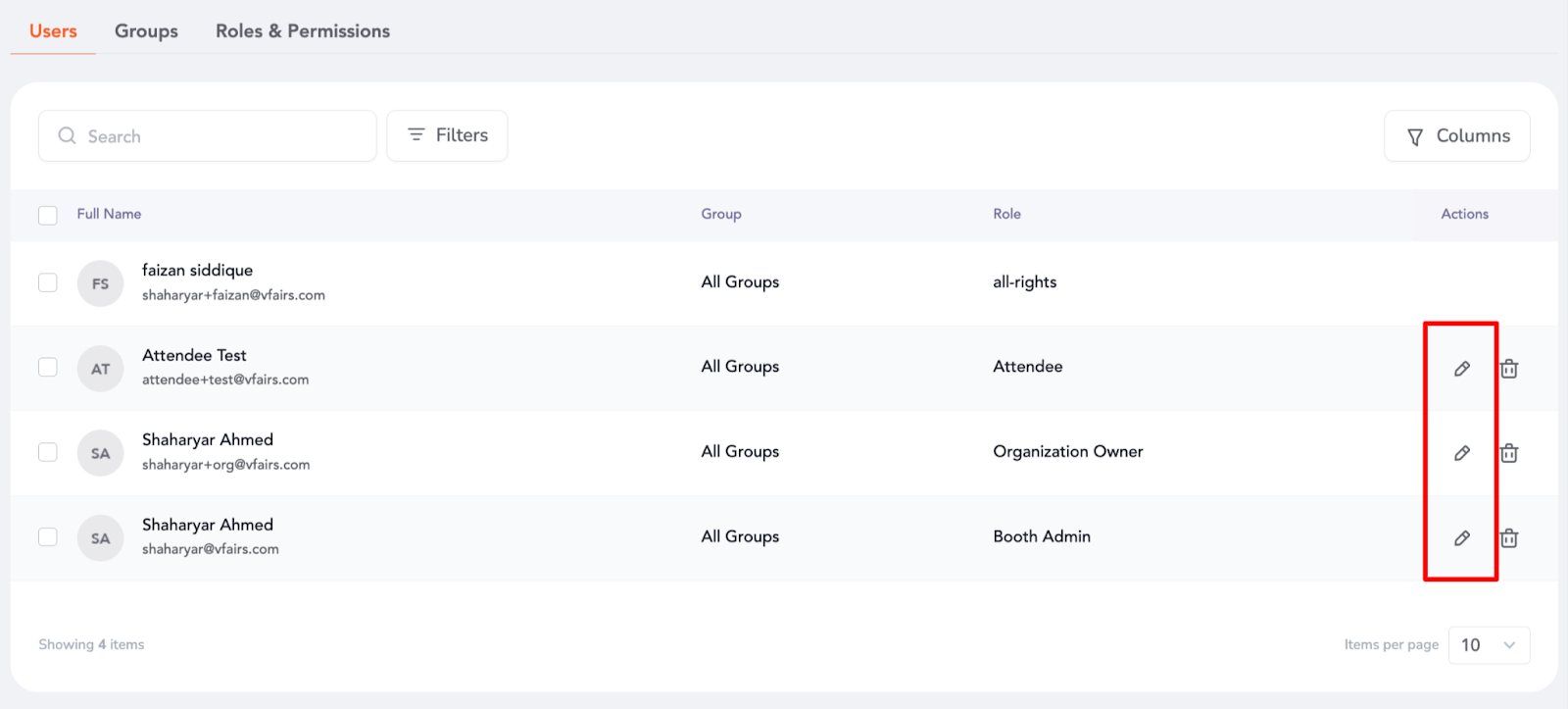Open the Items per page dropdown

tap(1489, 644)
